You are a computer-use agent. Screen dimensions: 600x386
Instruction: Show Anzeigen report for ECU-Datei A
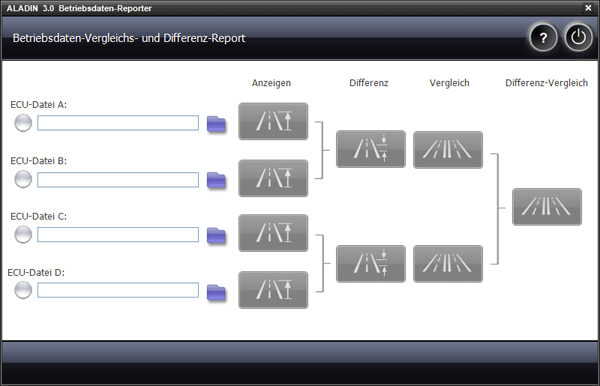click(x=273, y=121)
